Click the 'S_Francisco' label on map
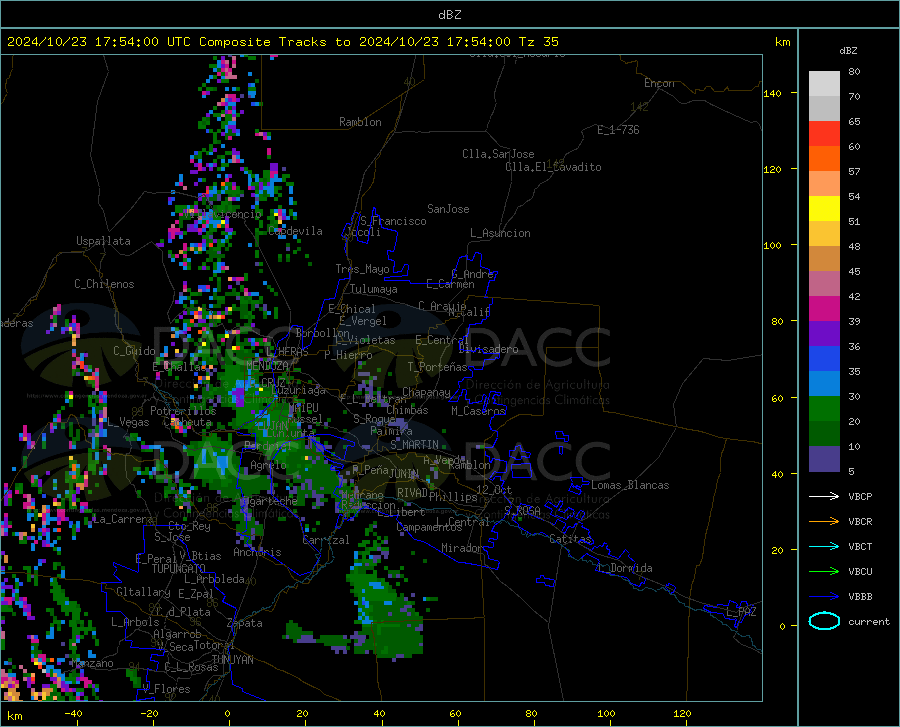Image resolution: width=900 pixels, height=727 pixels. (393, 221)
